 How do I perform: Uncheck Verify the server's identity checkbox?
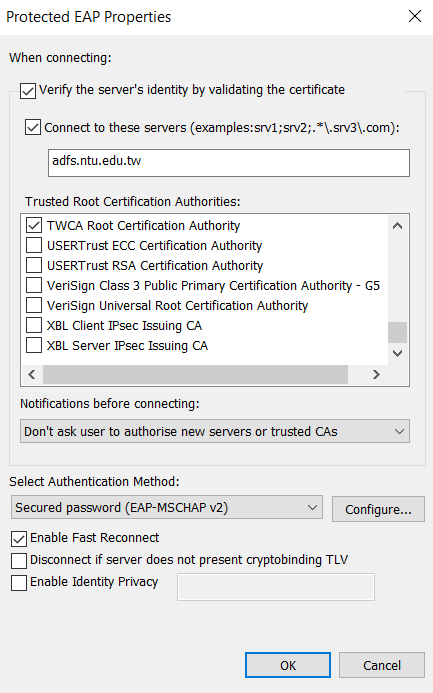point(28,91)
